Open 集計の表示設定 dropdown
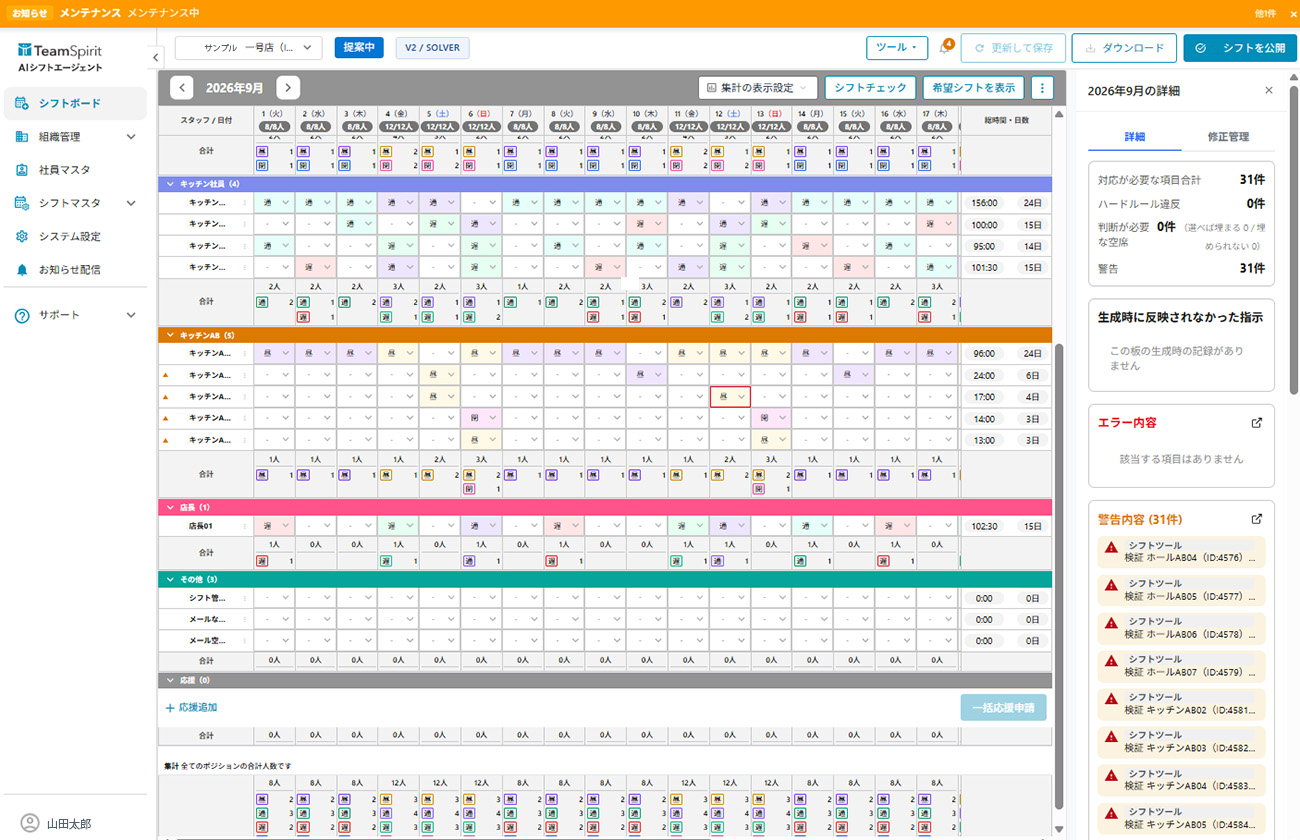The image size is (1300, 840). (x=758, y=88)
